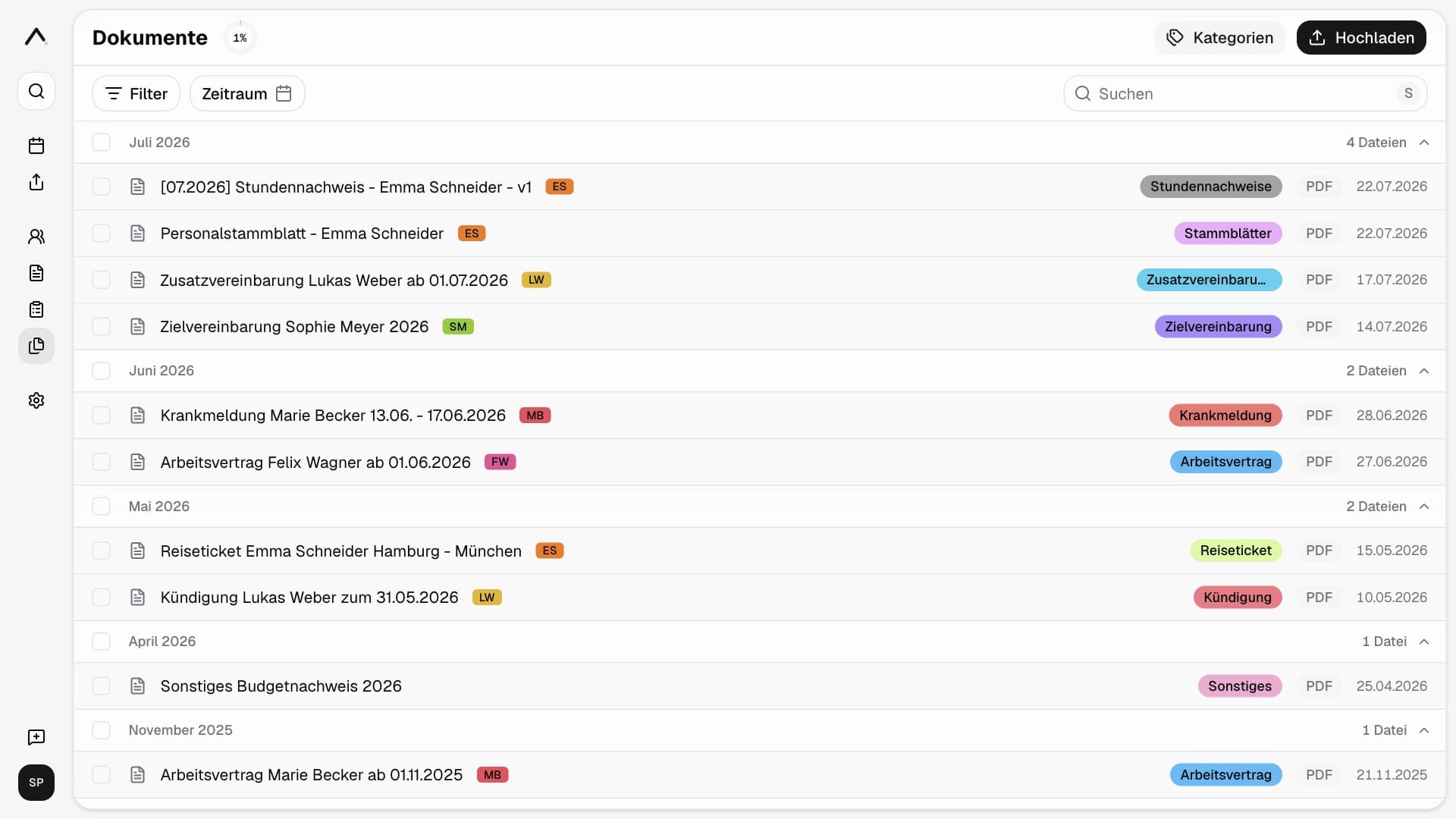1456x819 pixels.
Task: Open the employees people icon
Action: point(36,237)
